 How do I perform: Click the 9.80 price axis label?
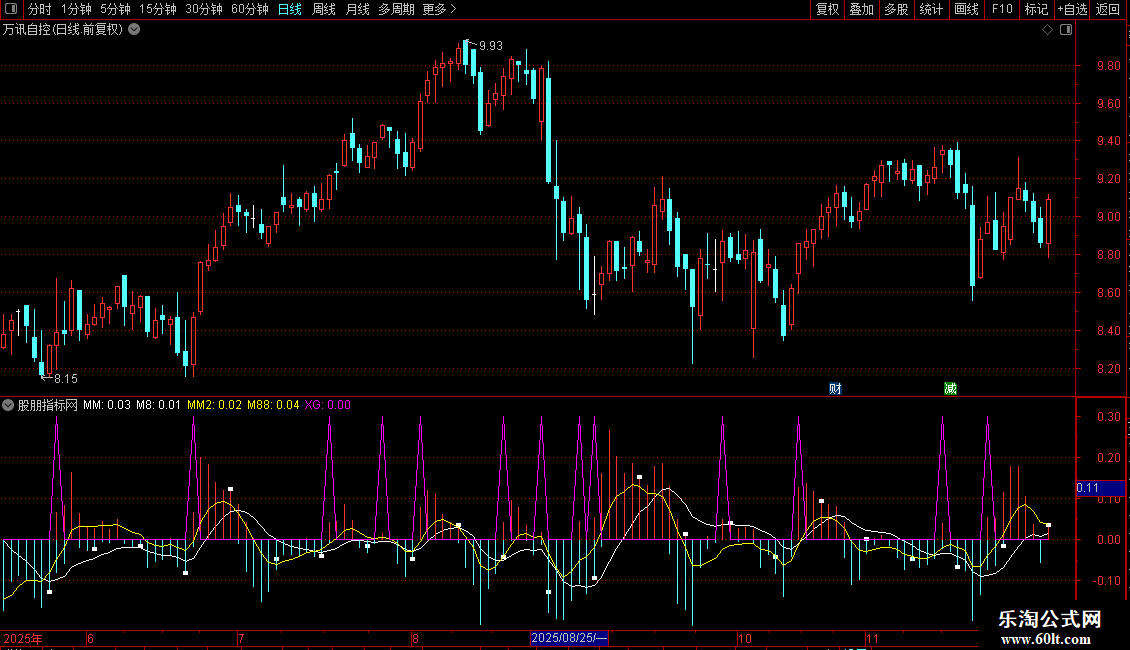click(1108, 66)
